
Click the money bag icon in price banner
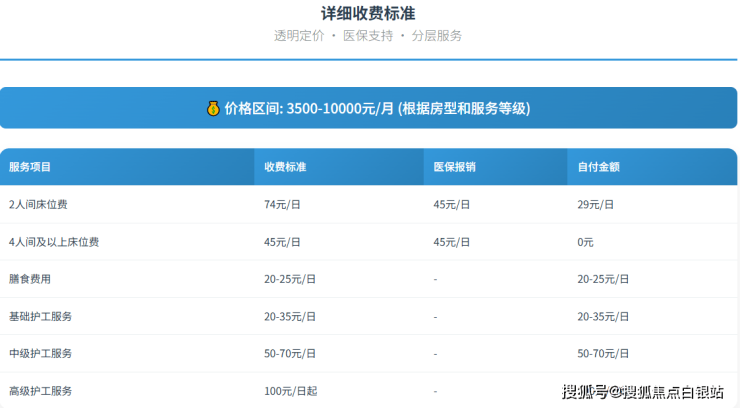tap(212, 108)
